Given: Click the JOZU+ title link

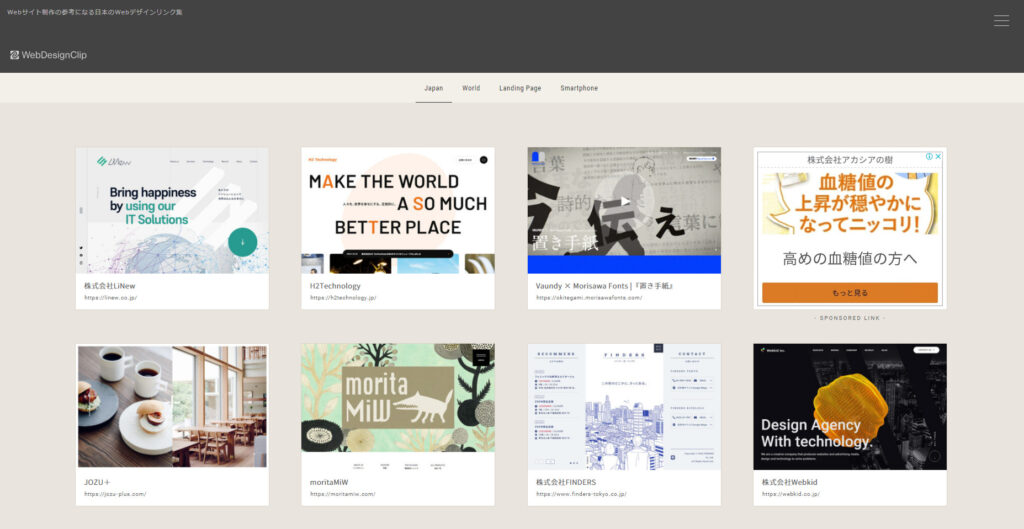Looking at the screenshot, I should (97, 483).
